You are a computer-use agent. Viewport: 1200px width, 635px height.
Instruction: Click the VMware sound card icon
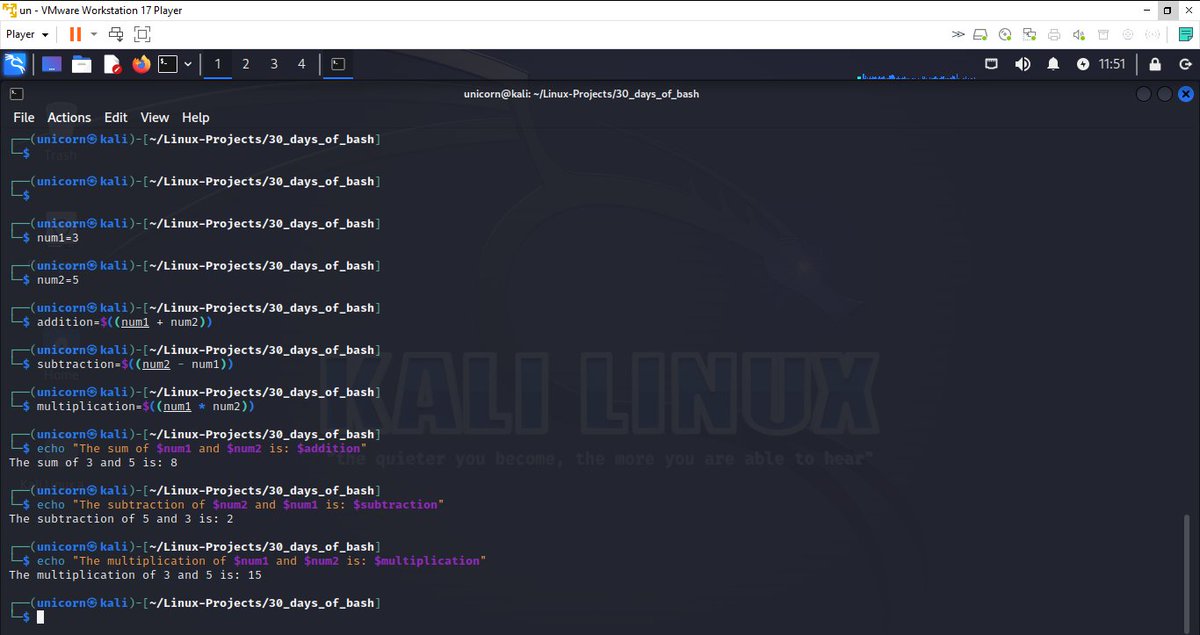(1079, 34)
